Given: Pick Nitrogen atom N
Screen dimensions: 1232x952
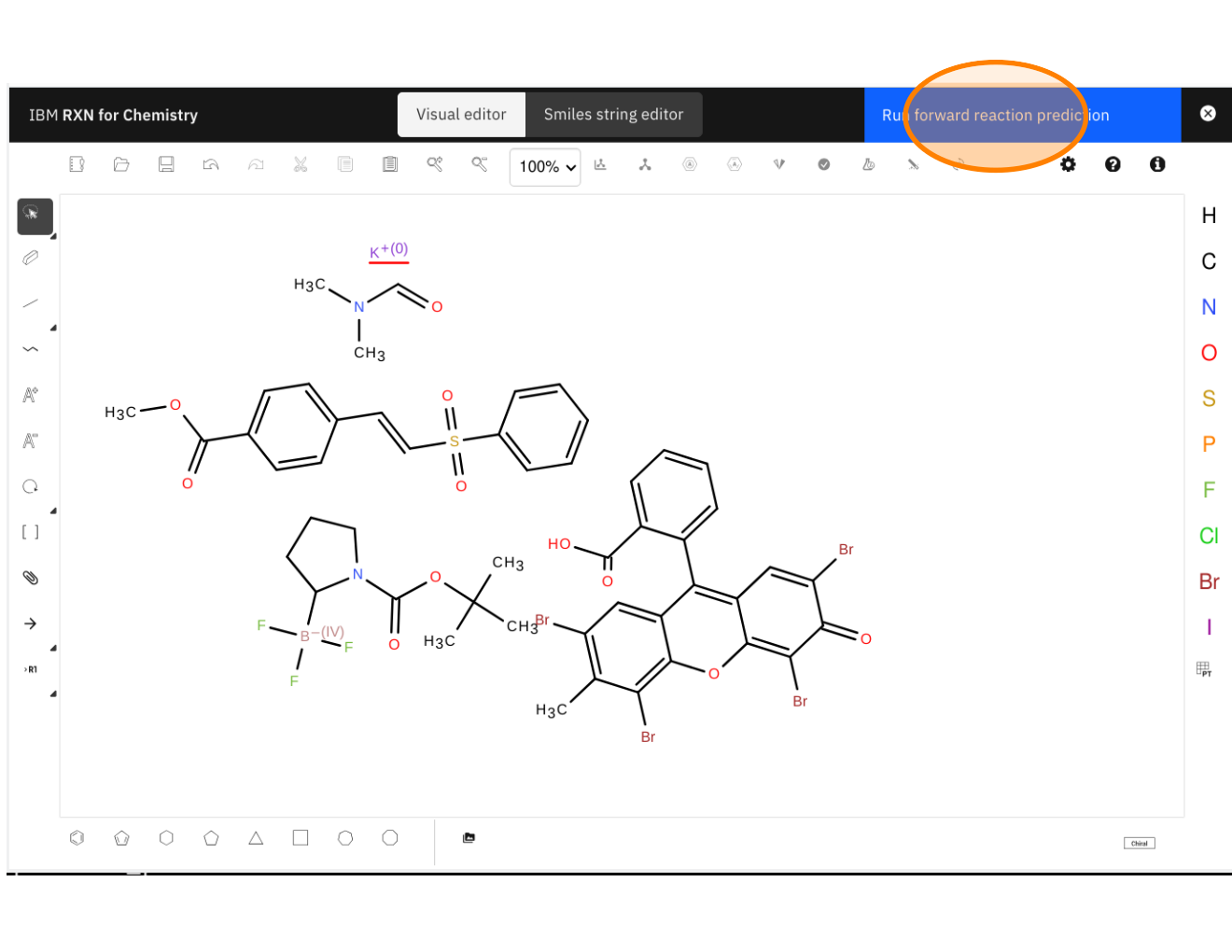Looking at the screenshot, I should (1209, 307).
